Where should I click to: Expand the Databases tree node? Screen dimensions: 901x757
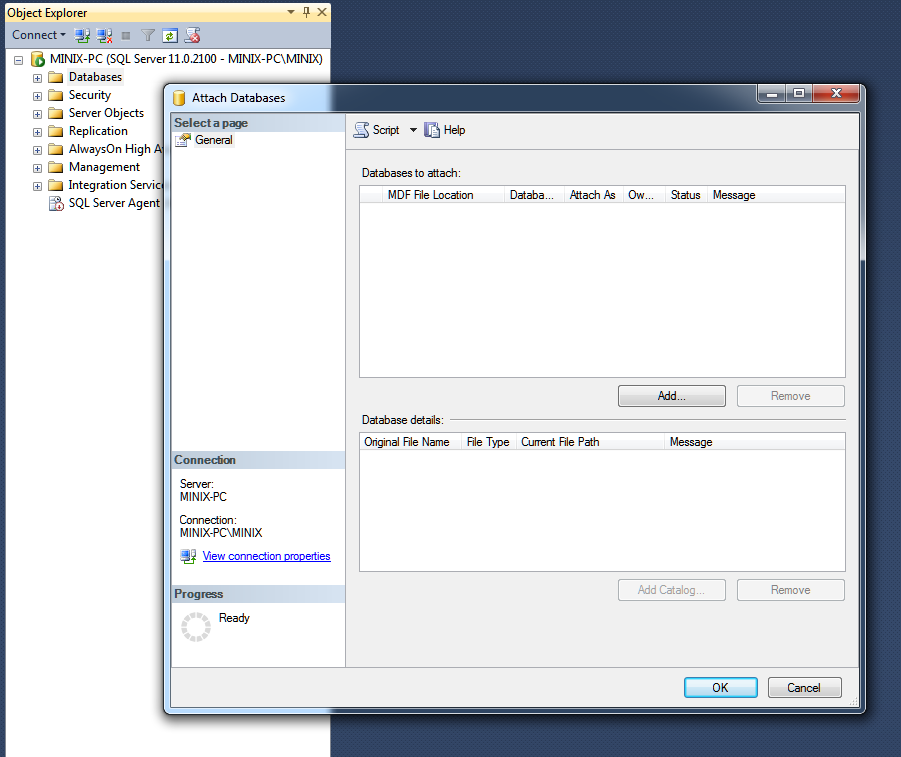pyautogui.click(x=38, y=77)
